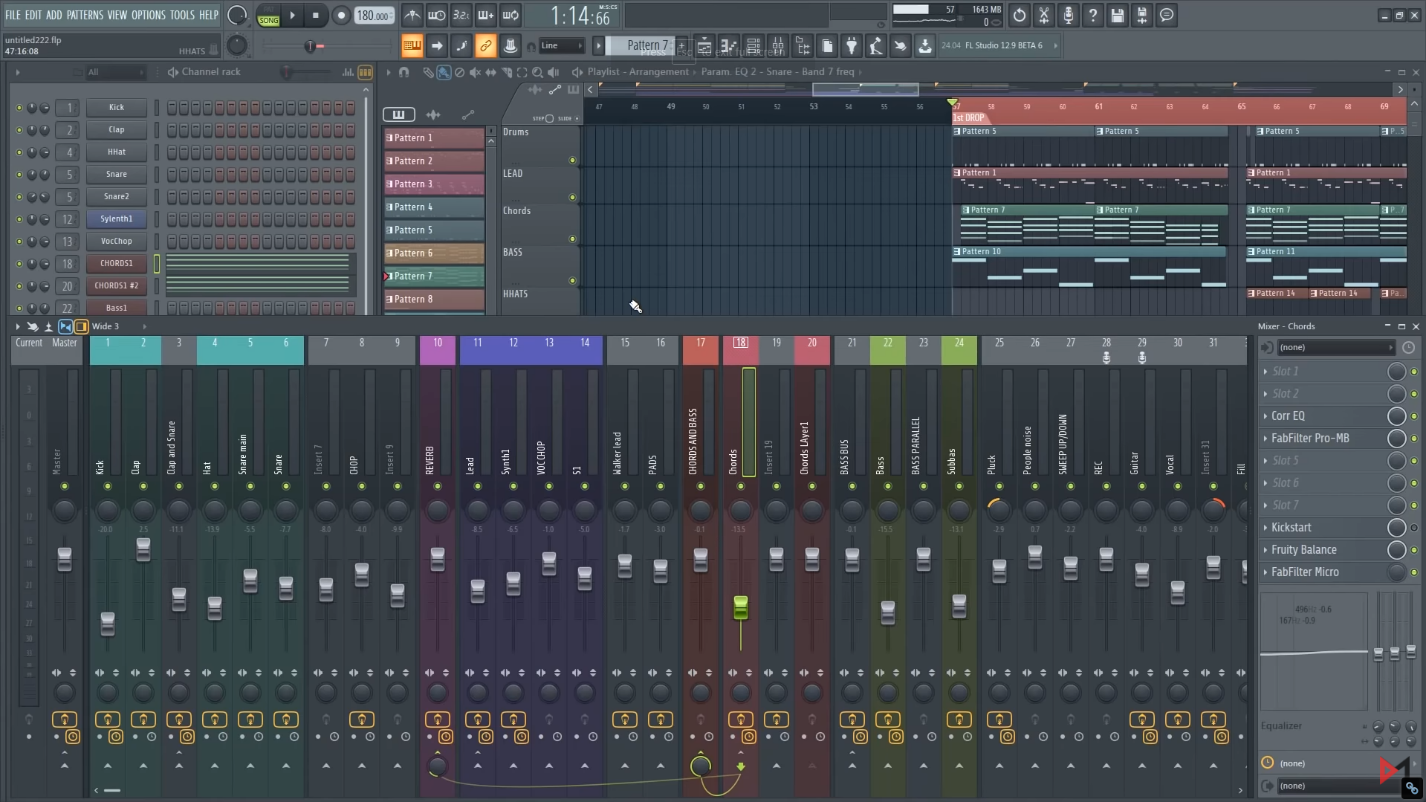The image size is (1426, 802).
Task: Open the Channel rack All filter dropdown
Action: pyautogui.click(x=114, y=72)
